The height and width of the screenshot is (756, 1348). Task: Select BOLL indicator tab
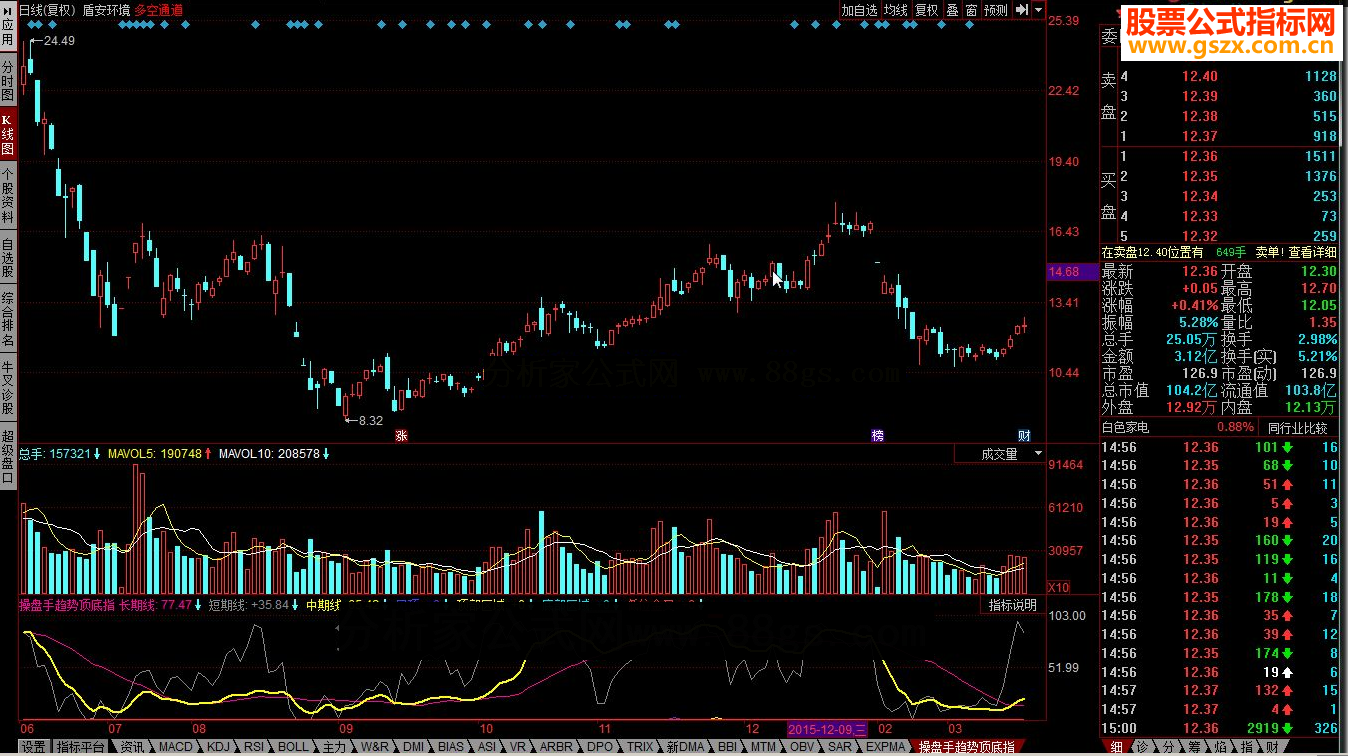tap(293, 747)
